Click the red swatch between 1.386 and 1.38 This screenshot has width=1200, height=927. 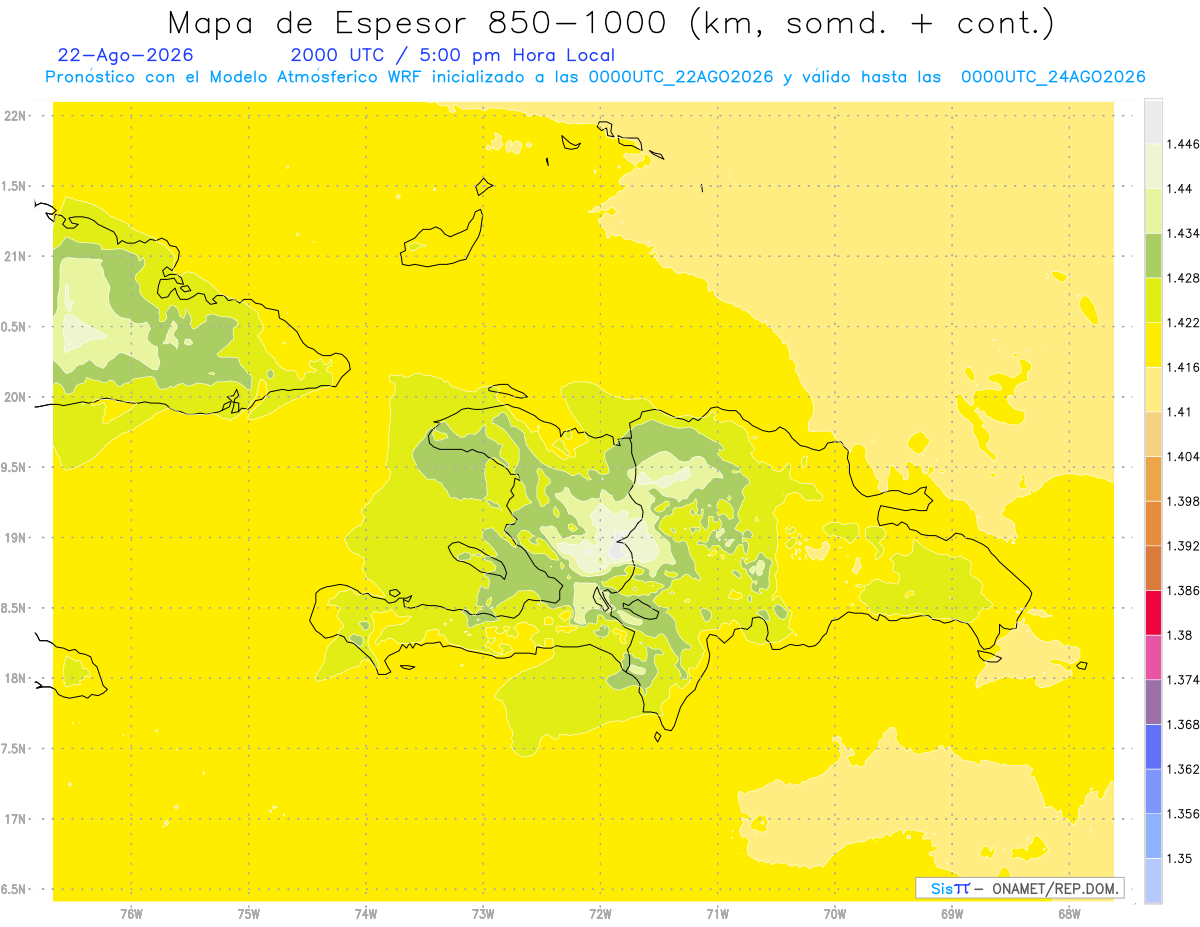tap(1153, 612)
